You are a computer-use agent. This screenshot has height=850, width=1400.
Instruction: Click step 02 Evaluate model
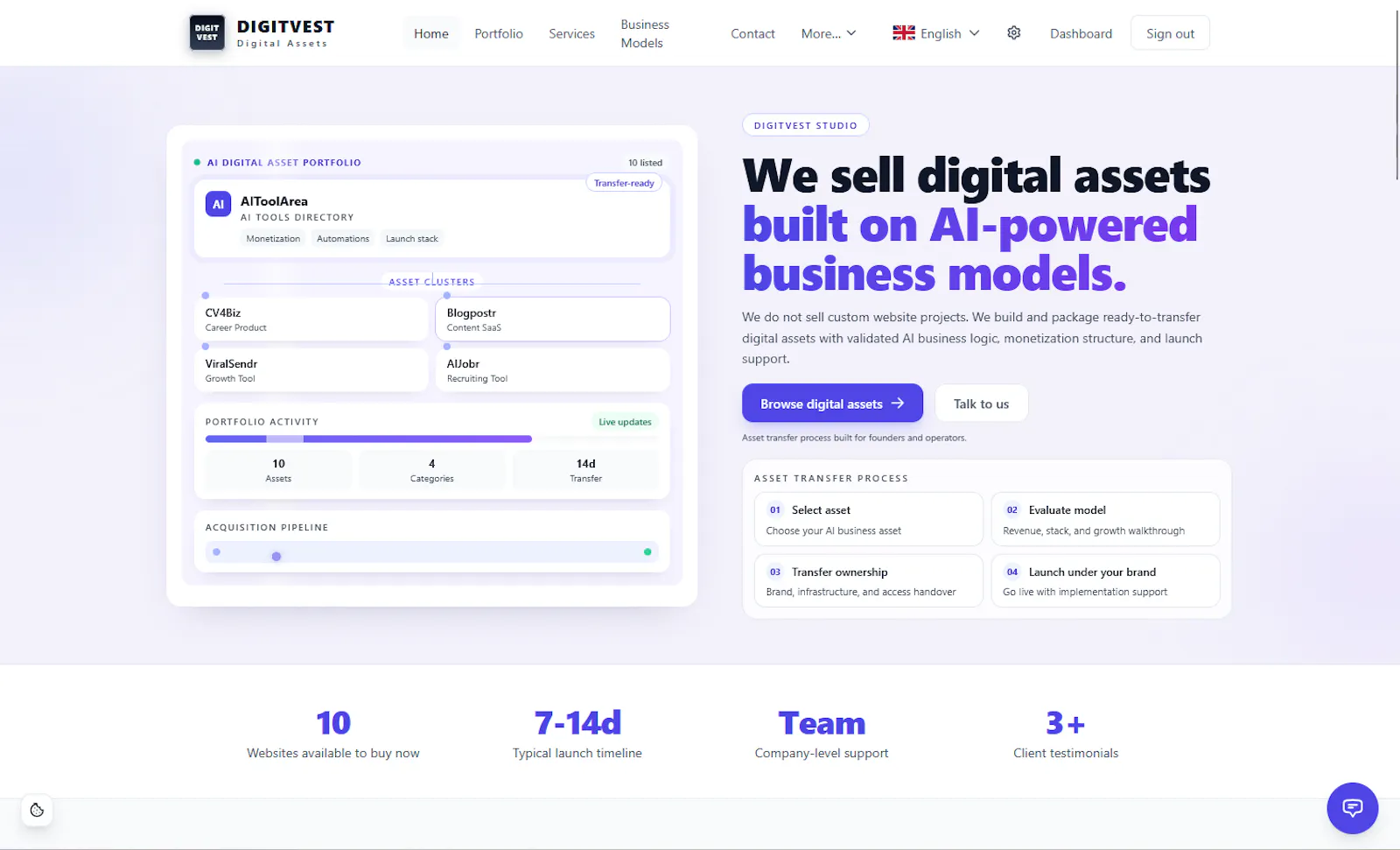click(1106, 519)
